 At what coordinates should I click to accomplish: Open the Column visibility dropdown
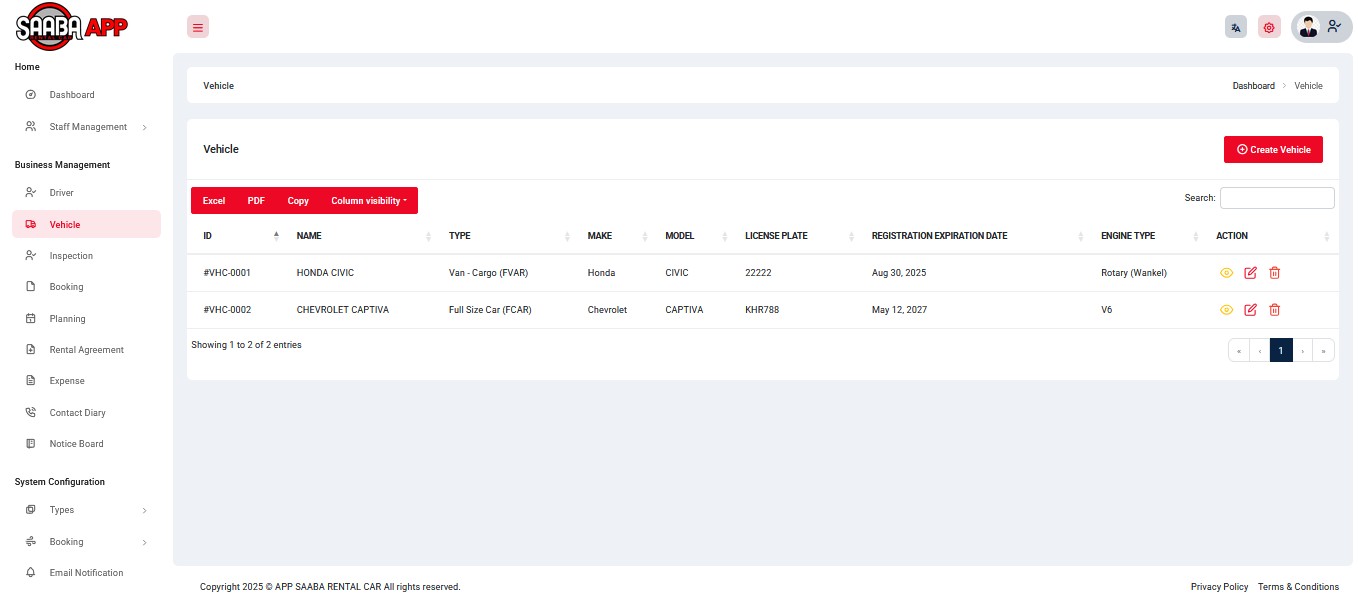pos(368,201)
